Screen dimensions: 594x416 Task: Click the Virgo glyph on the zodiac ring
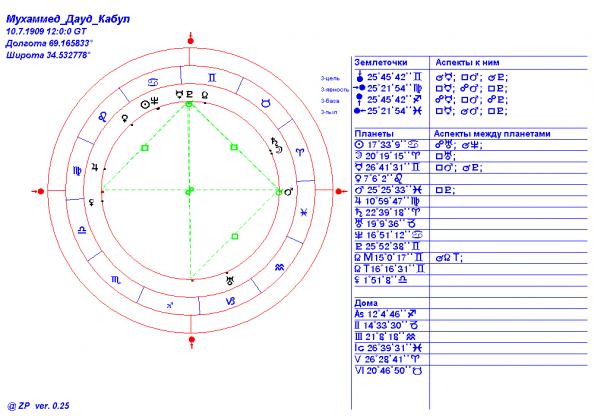coord(77,171)
